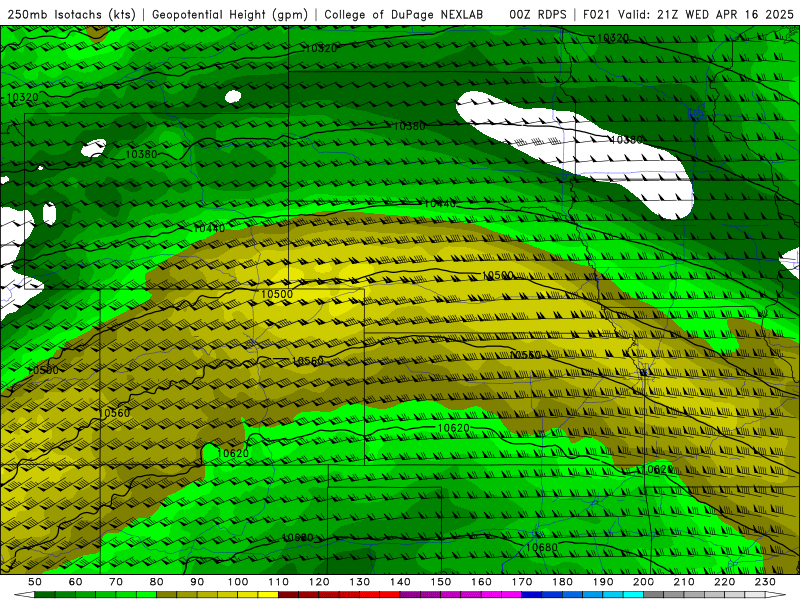
Task: Click the dark gray swatch under the 200 label
Action: (x=654, y=595)
